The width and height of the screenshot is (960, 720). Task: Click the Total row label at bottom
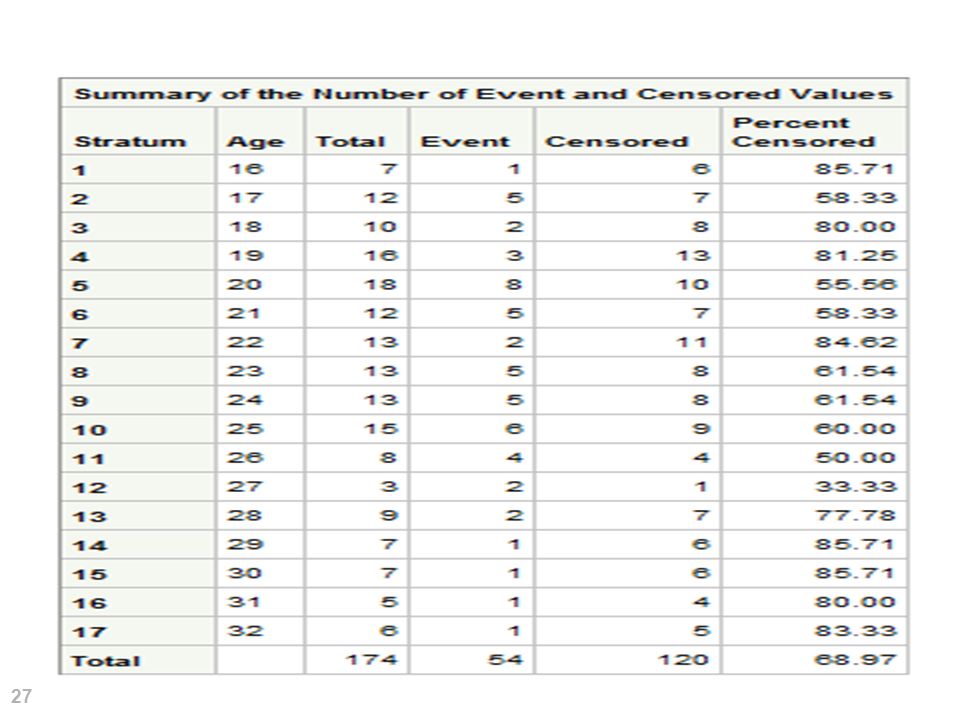106,661
